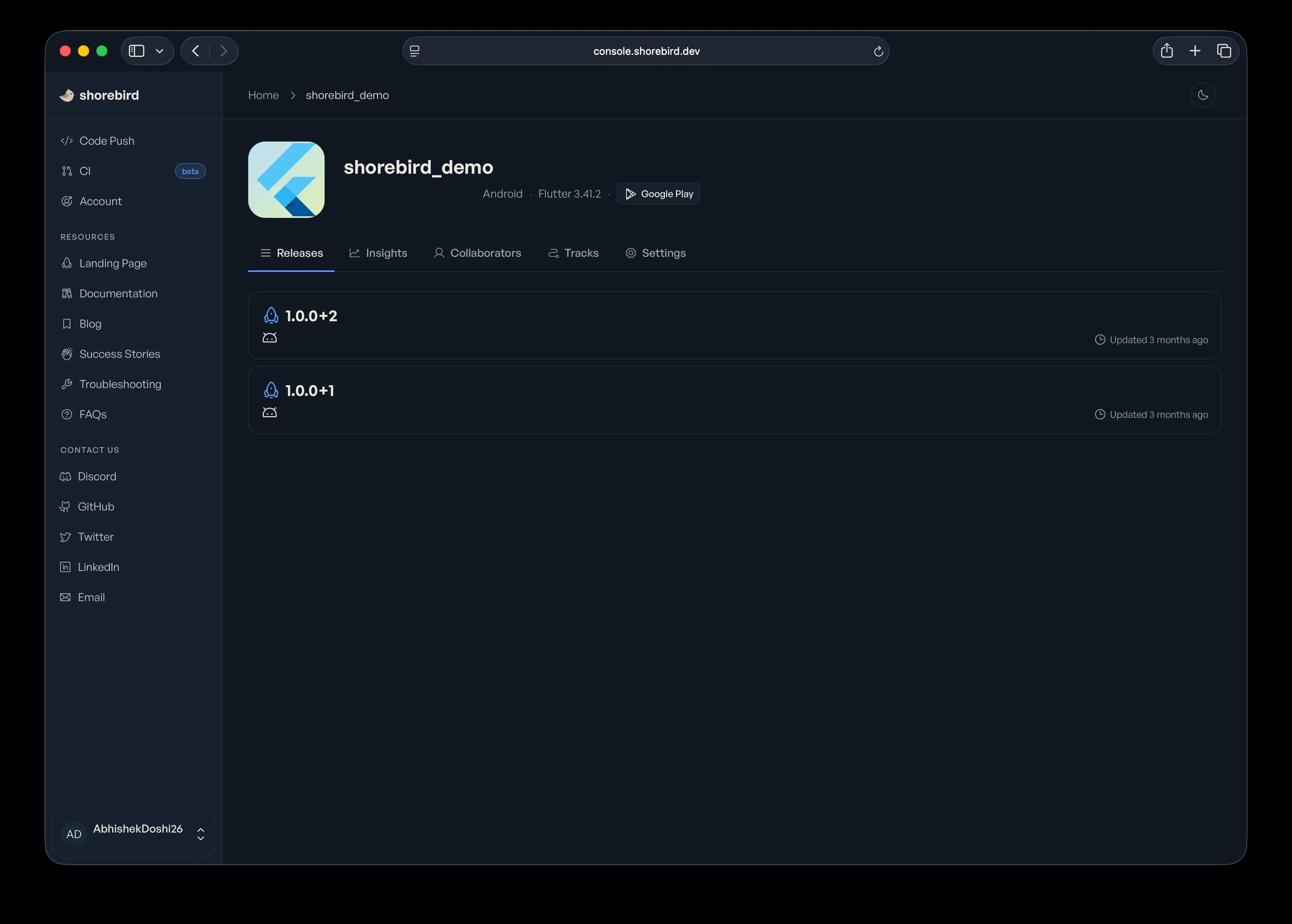This screenshot has height=924, width=1292.
Task: Click the beta badge next to CI
Action: (190, 171)
